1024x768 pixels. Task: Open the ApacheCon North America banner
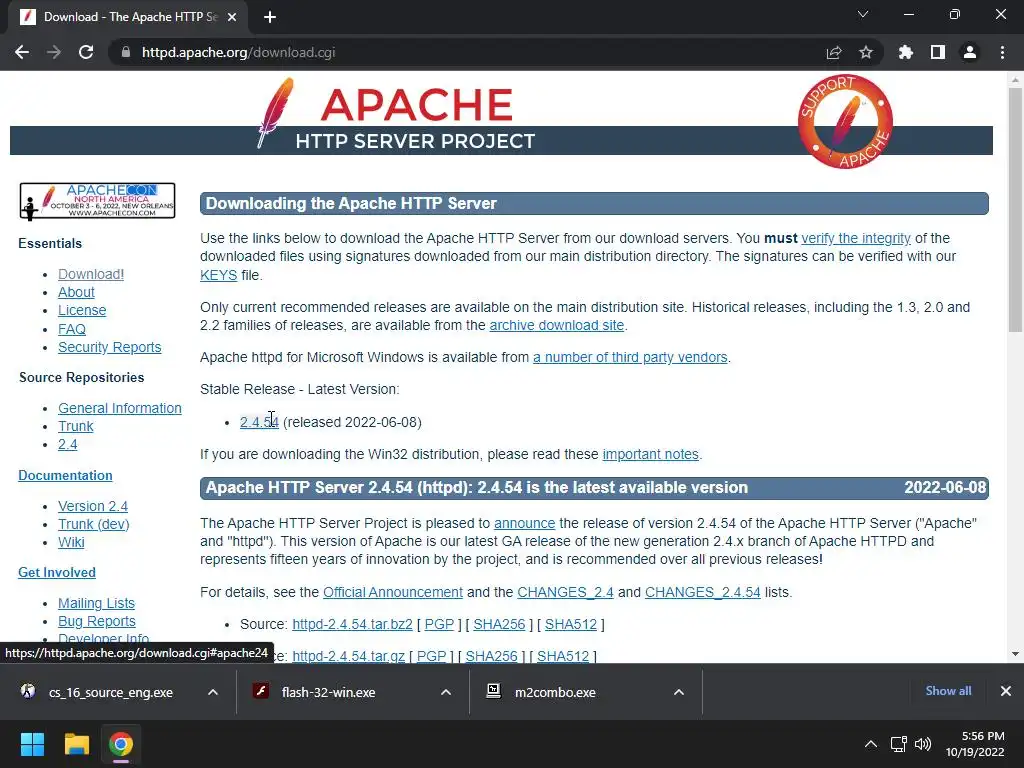click(x=97, y=200)
